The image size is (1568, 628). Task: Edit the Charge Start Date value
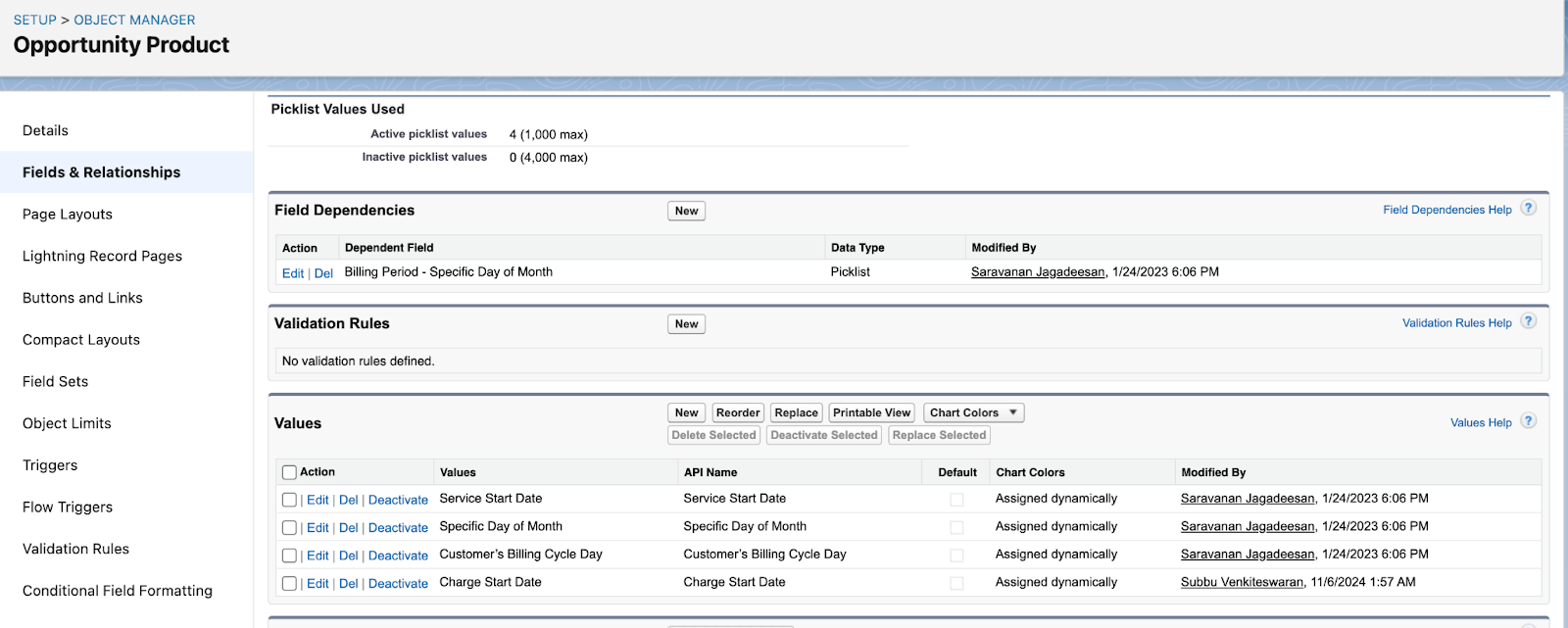(x=318, y=583)
